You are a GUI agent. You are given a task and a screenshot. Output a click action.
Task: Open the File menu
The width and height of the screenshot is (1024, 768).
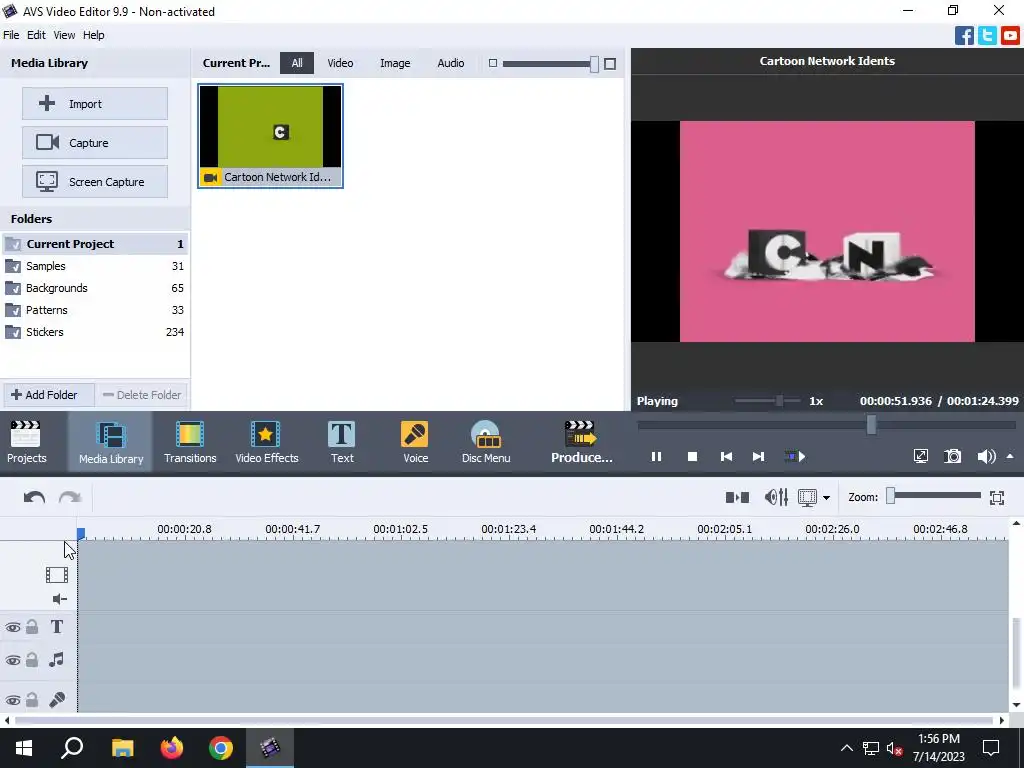click(x=11, y=35)
